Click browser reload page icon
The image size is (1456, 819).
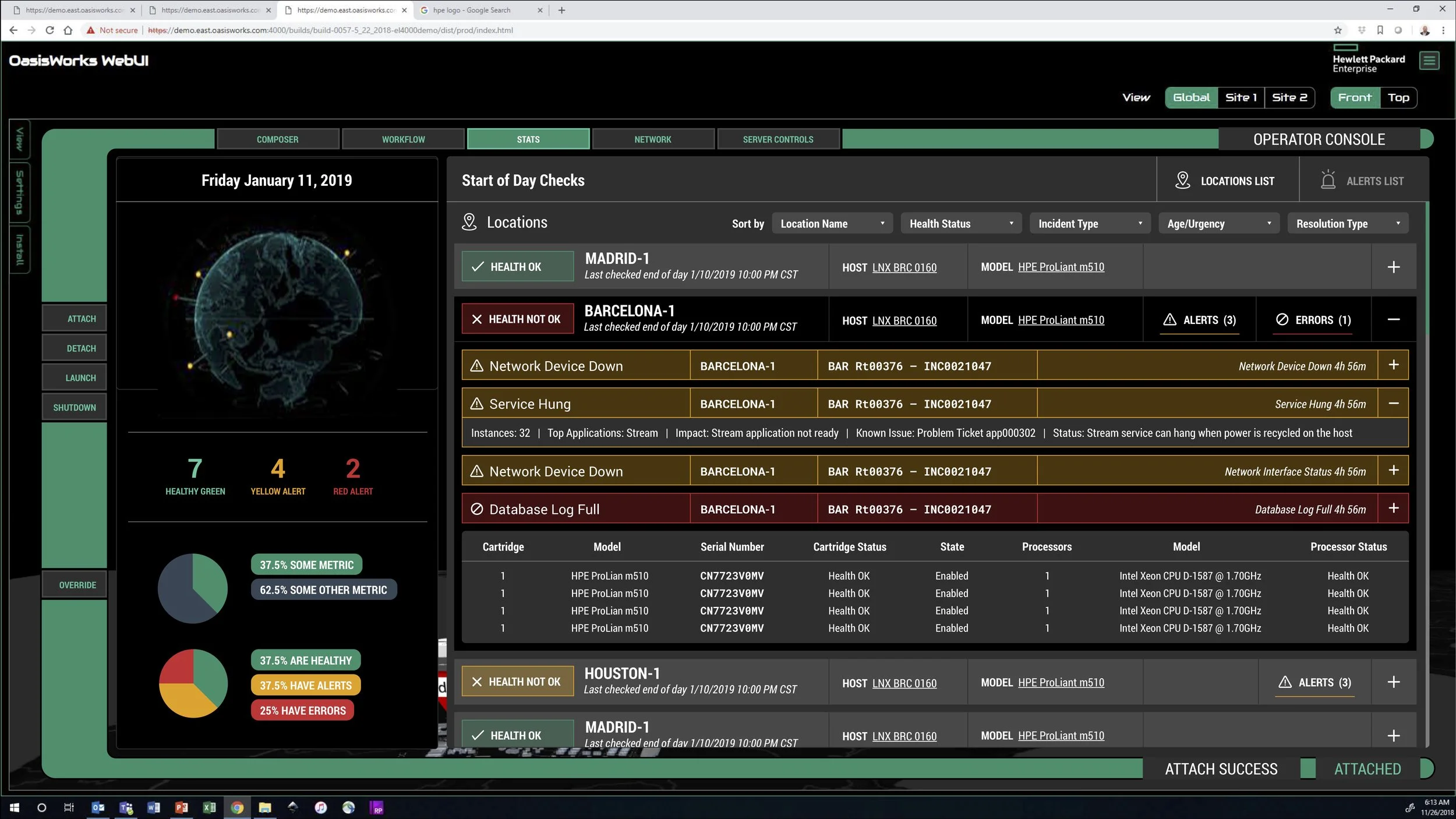pos(50,30)
